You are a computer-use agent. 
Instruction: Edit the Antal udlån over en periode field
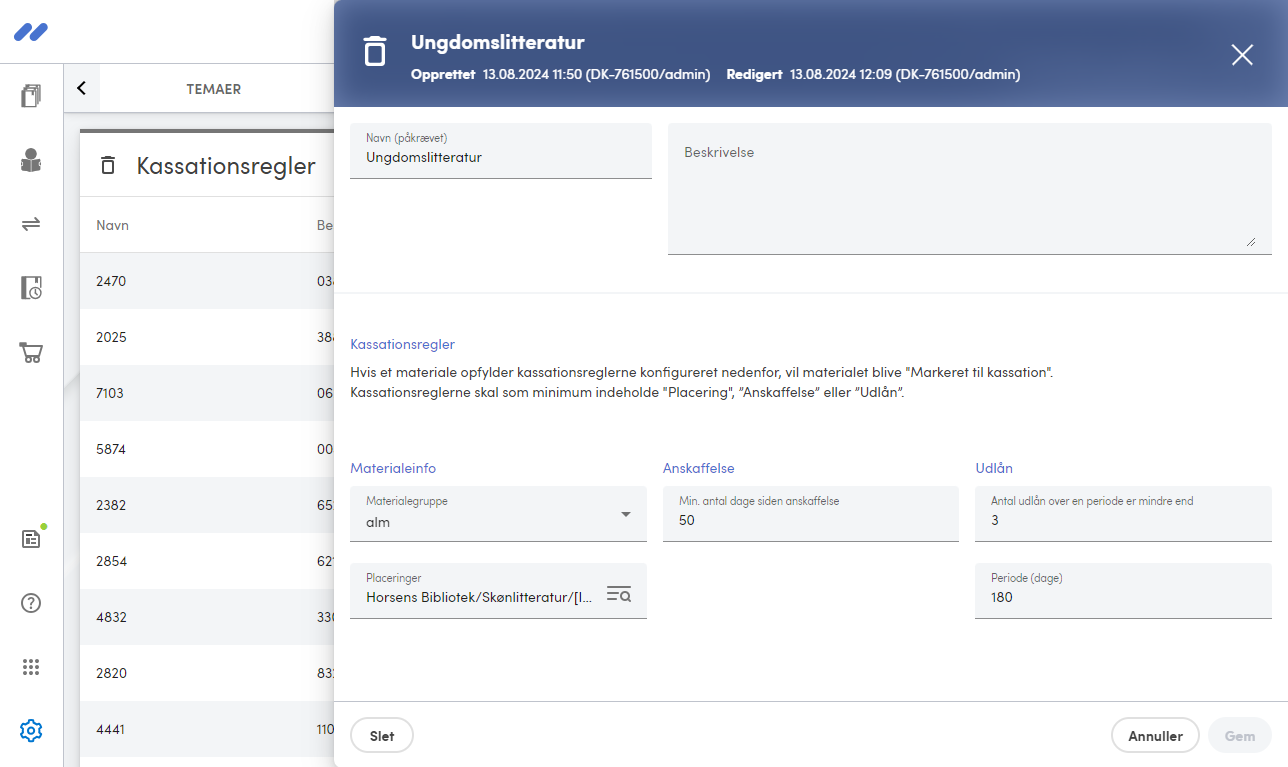click(1123, 514)
